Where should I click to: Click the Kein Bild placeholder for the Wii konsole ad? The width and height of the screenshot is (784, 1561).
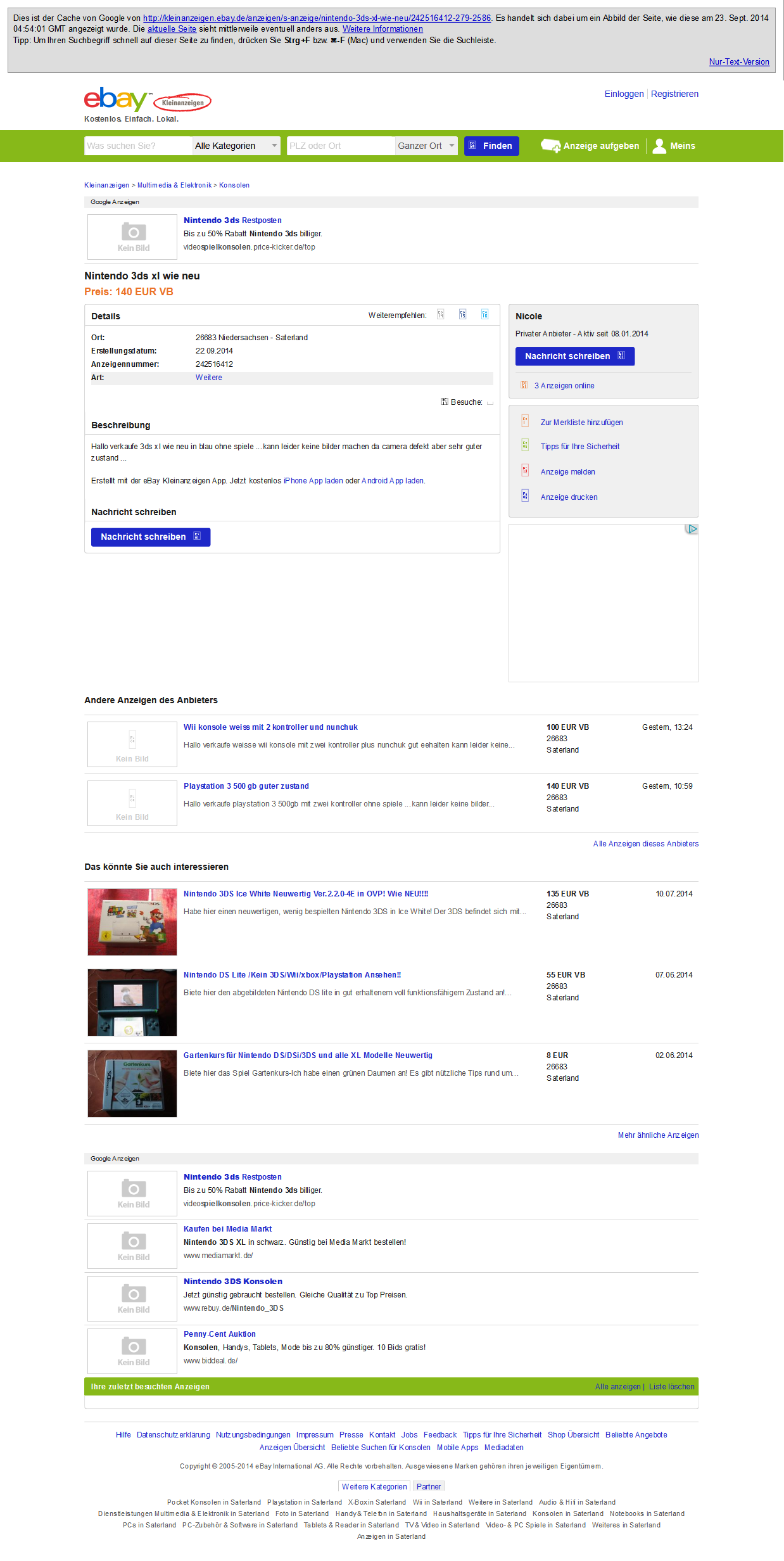(132, 744)
